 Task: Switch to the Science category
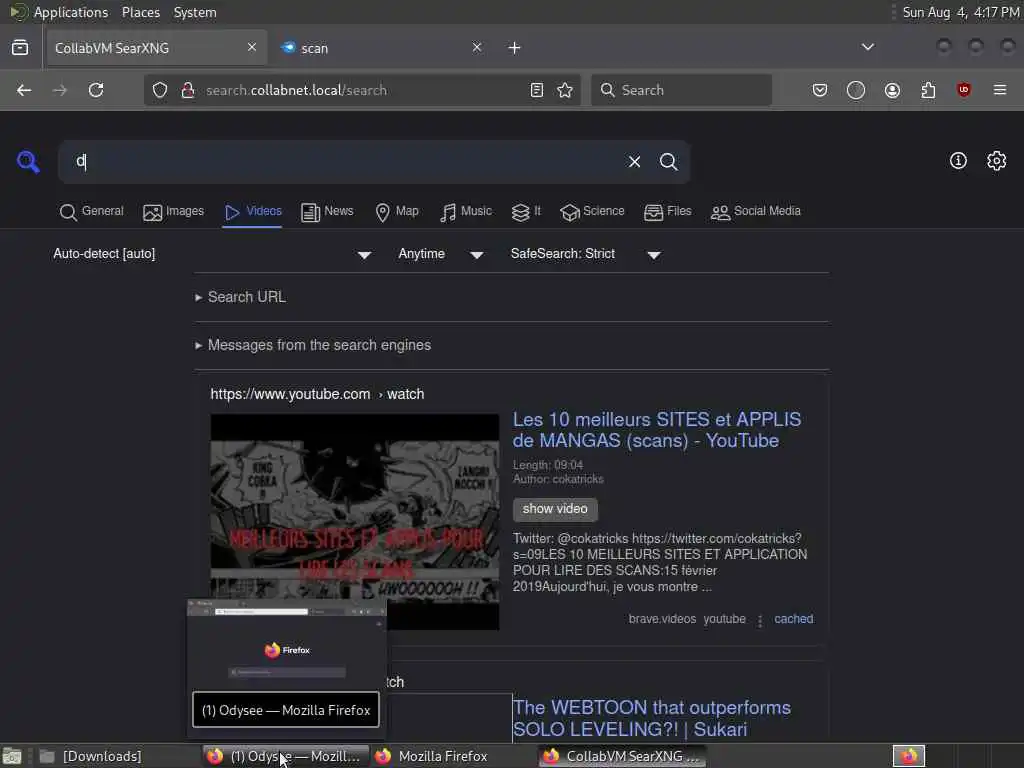592,212
